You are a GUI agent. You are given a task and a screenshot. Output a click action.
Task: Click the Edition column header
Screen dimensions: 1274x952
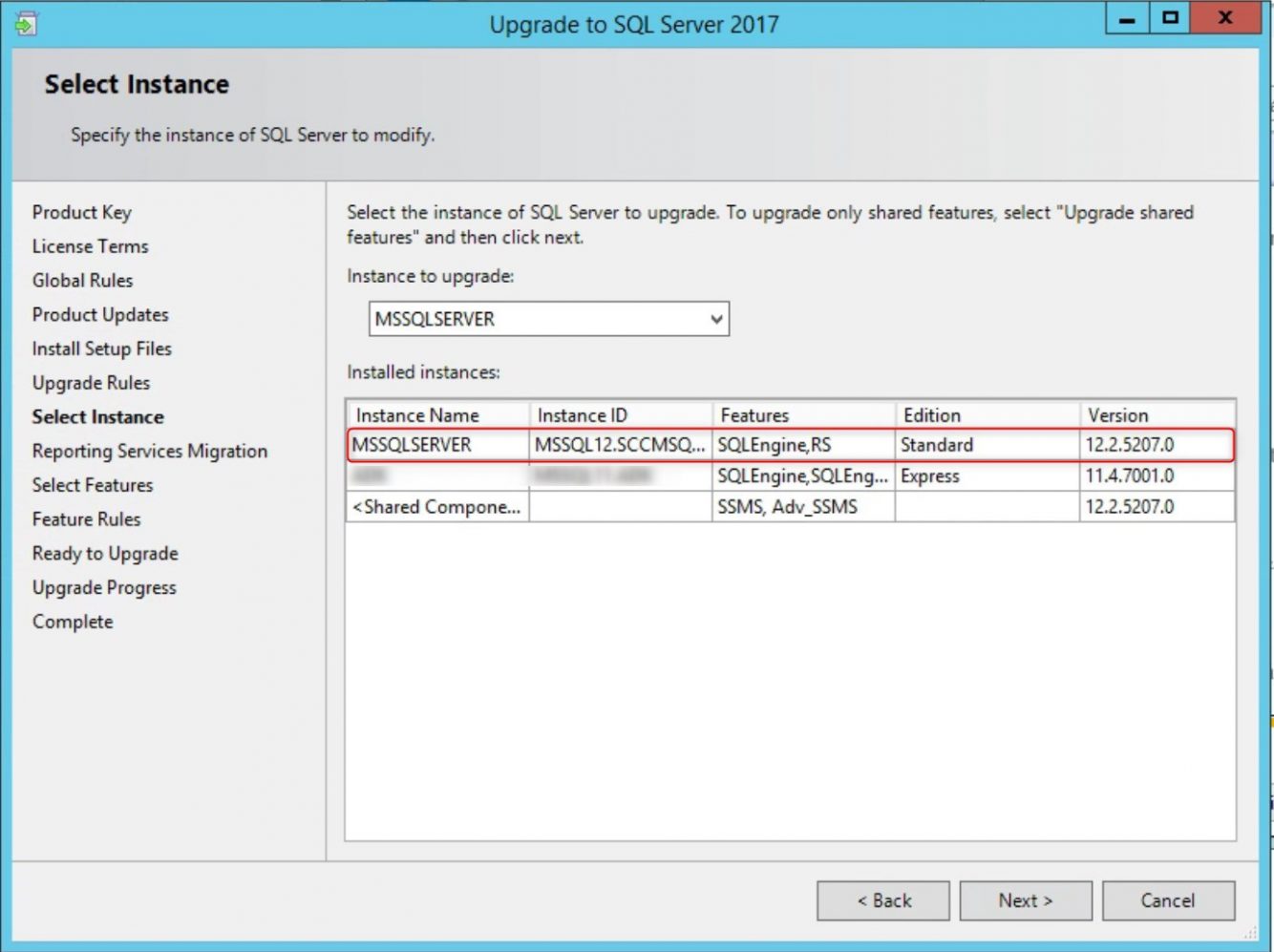click(931, 414)
